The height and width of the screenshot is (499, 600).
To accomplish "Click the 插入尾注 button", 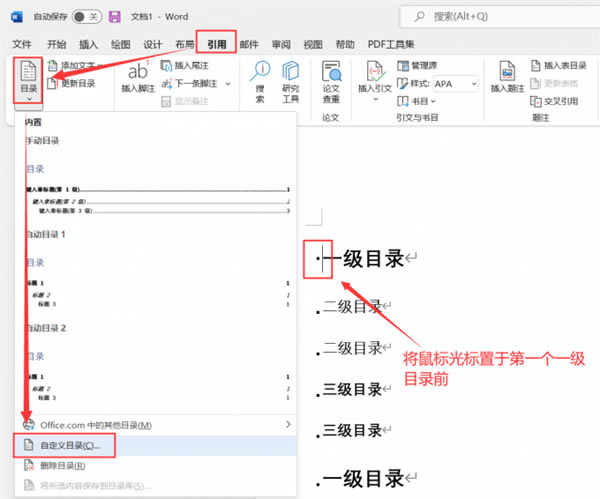I will point(184,65).
